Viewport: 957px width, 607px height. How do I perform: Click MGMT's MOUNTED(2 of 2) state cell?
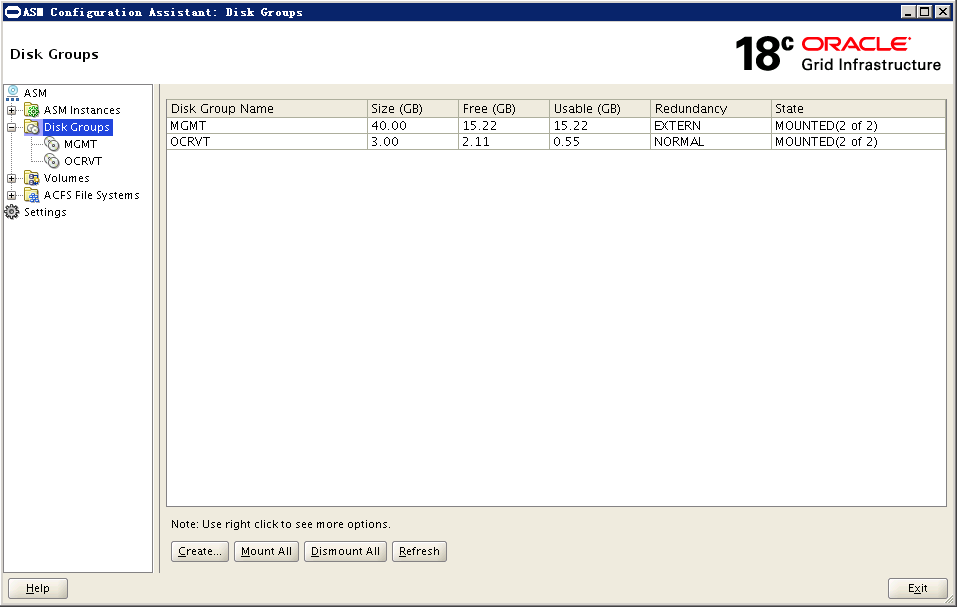(859, 126)
